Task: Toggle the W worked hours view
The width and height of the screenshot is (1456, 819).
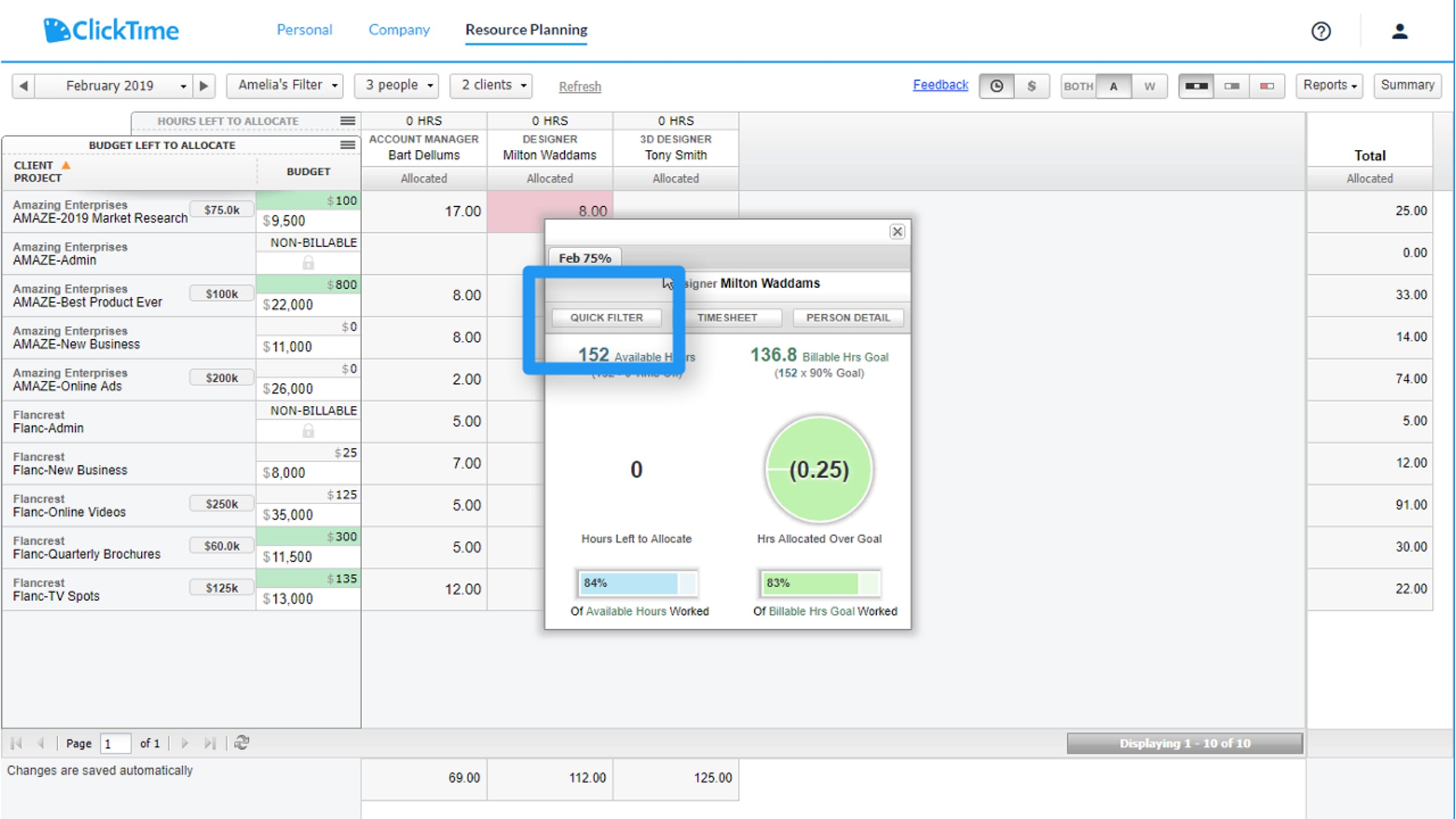Action: (1149, 86)
